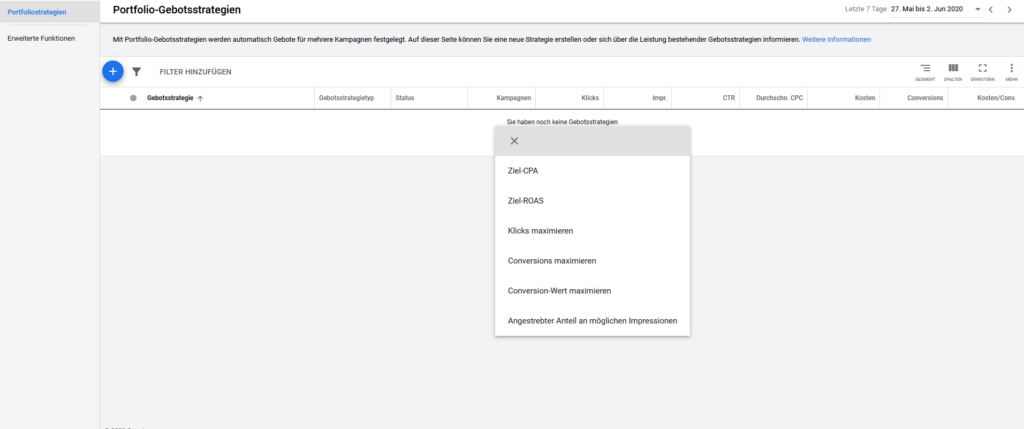Close the strategy type popup with X
Viewport: 1024px width, 429px height.
(x=514, y=141)
